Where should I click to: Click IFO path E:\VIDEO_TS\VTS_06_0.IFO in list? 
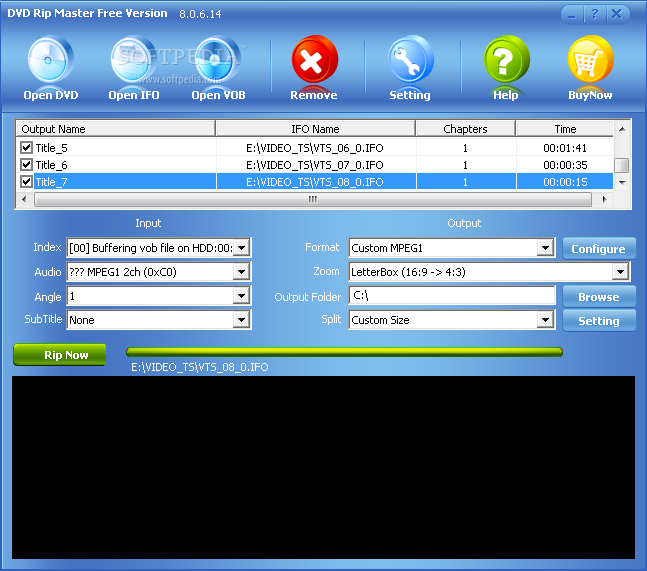[315, 148]
